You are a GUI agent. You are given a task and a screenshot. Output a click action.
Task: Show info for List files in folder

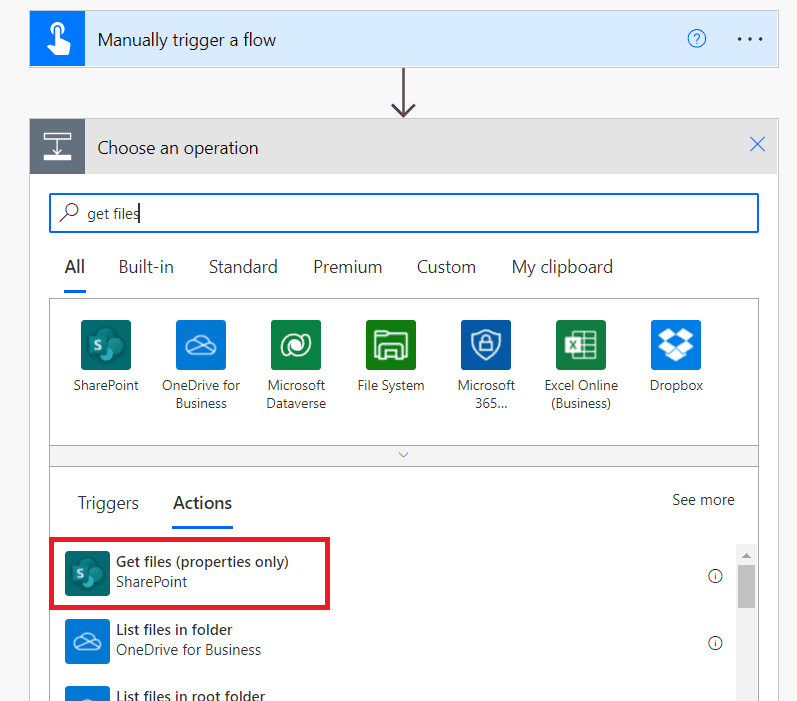[715, 643]
